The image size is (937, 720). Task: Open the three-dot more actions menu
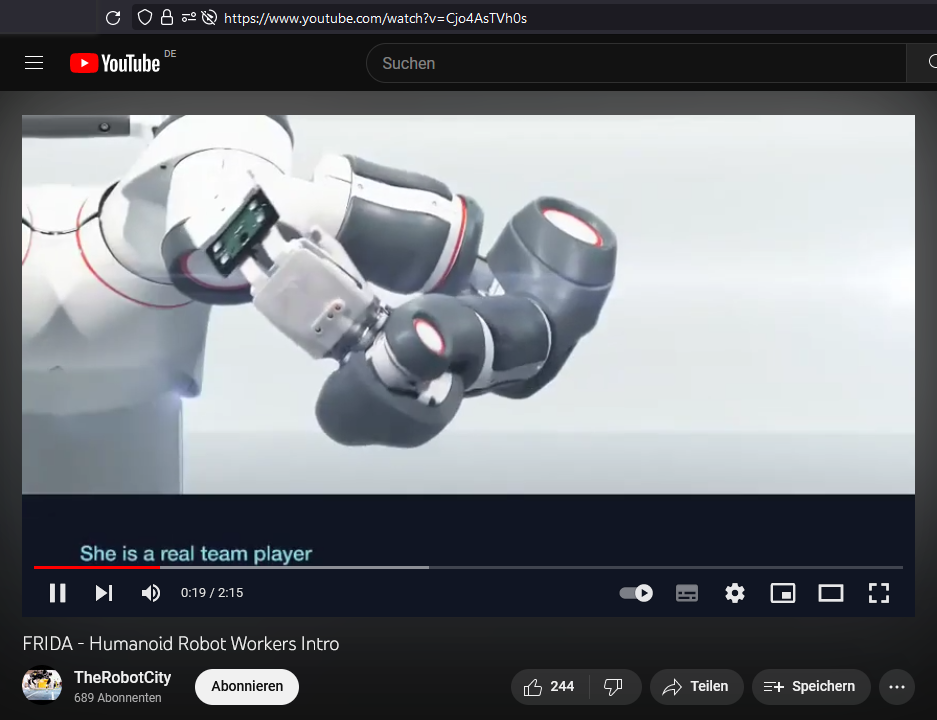(897, 687)
